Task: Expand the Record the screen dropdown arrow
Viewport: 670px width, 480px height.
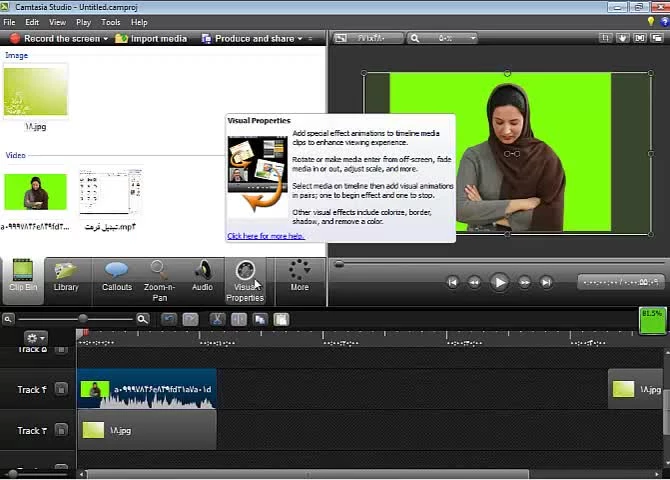Action: (105, 39)
